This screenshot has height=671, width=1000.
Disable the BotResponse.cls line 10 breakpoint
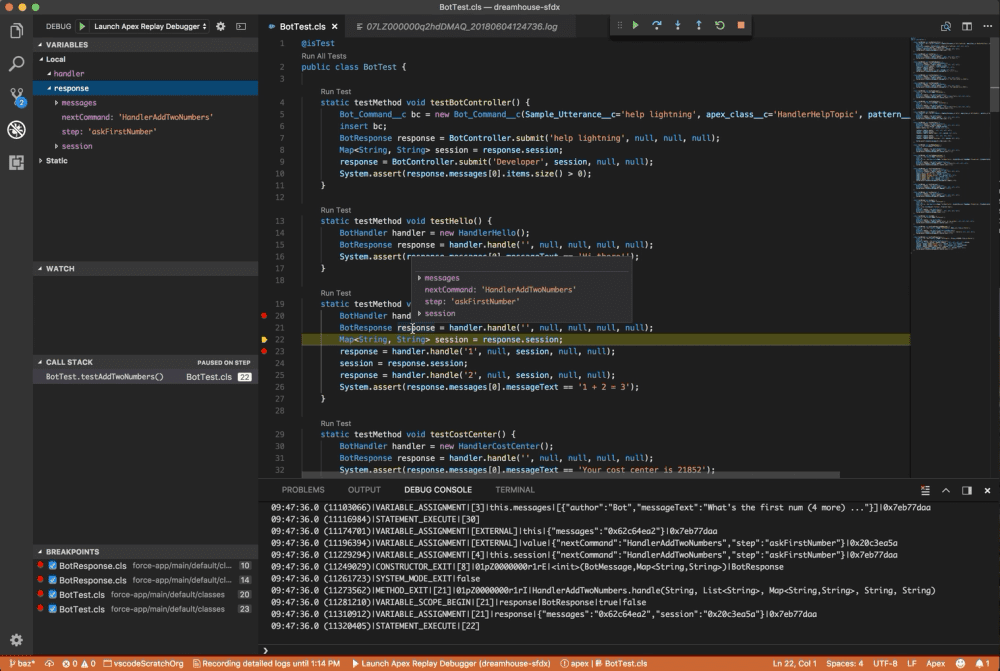click(x=53, y=566)
